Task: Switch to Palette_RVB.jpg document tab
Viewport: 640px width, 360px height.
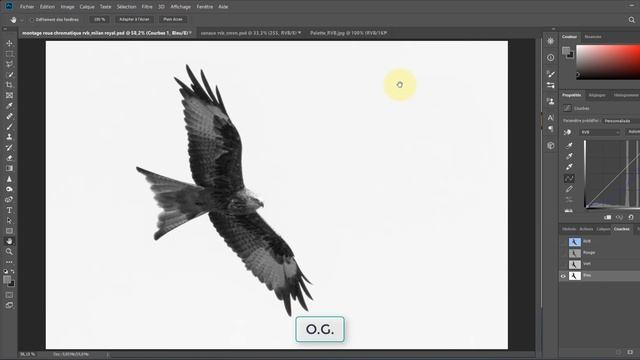Action: 348,33
